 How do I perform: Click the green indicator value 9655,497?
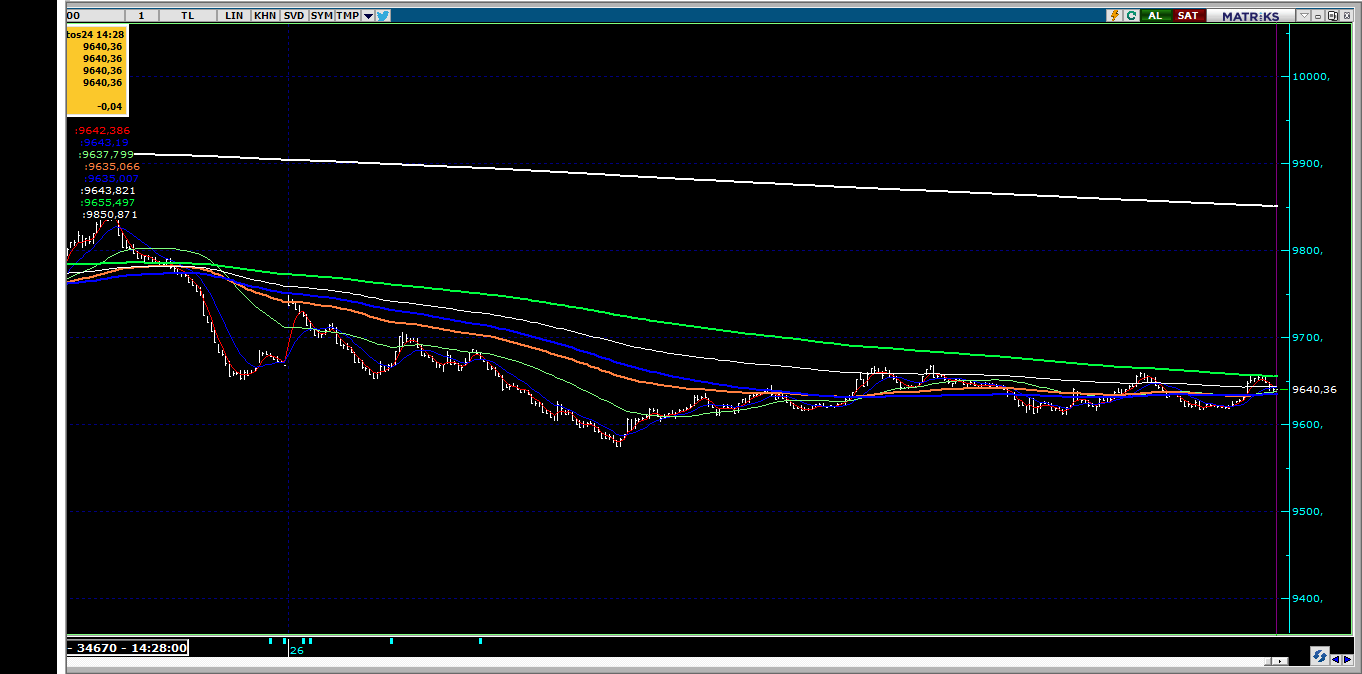[x=108, y=203]
